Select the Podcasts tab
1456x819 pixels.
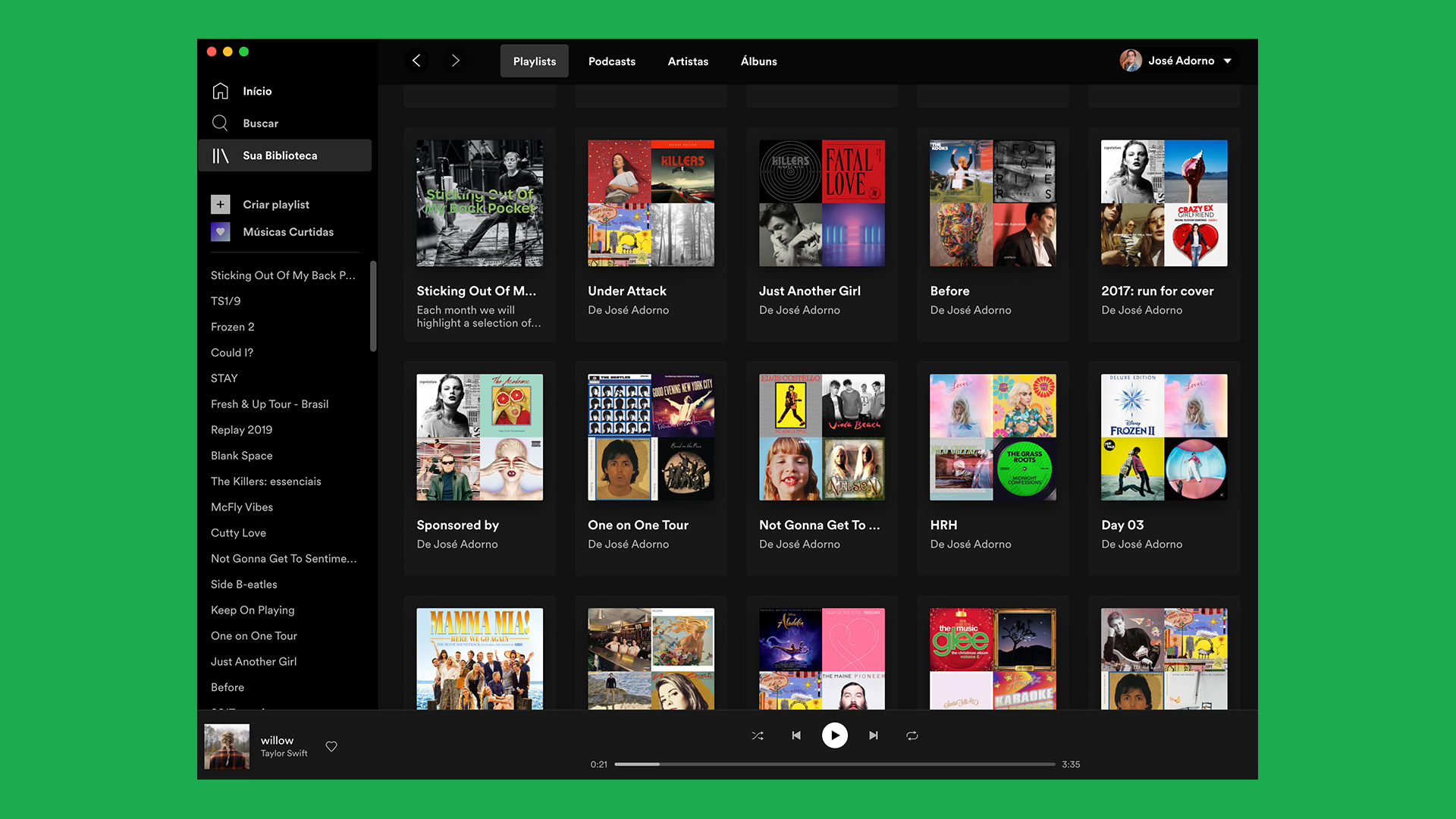[611, 61]
